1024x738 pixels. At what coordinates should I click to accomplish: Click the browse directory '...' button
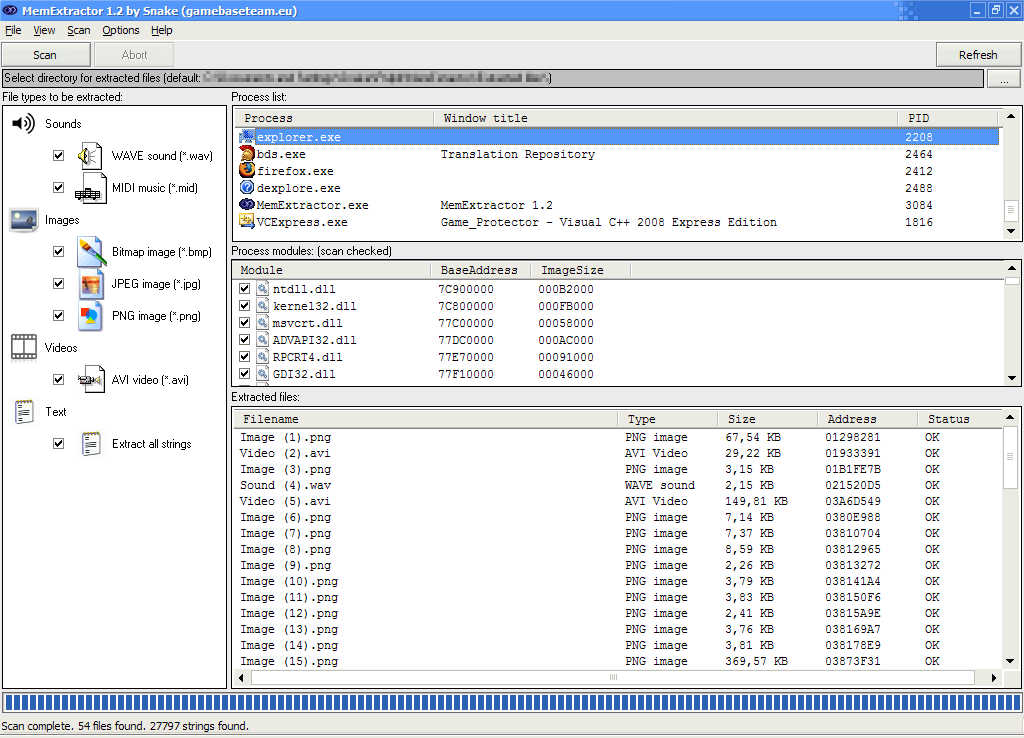[1003, 78]
